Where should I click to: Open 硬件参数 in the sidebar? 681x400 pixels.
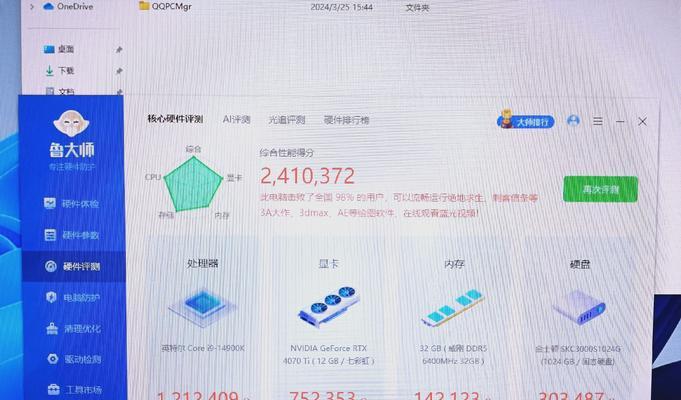coord(72,235)
